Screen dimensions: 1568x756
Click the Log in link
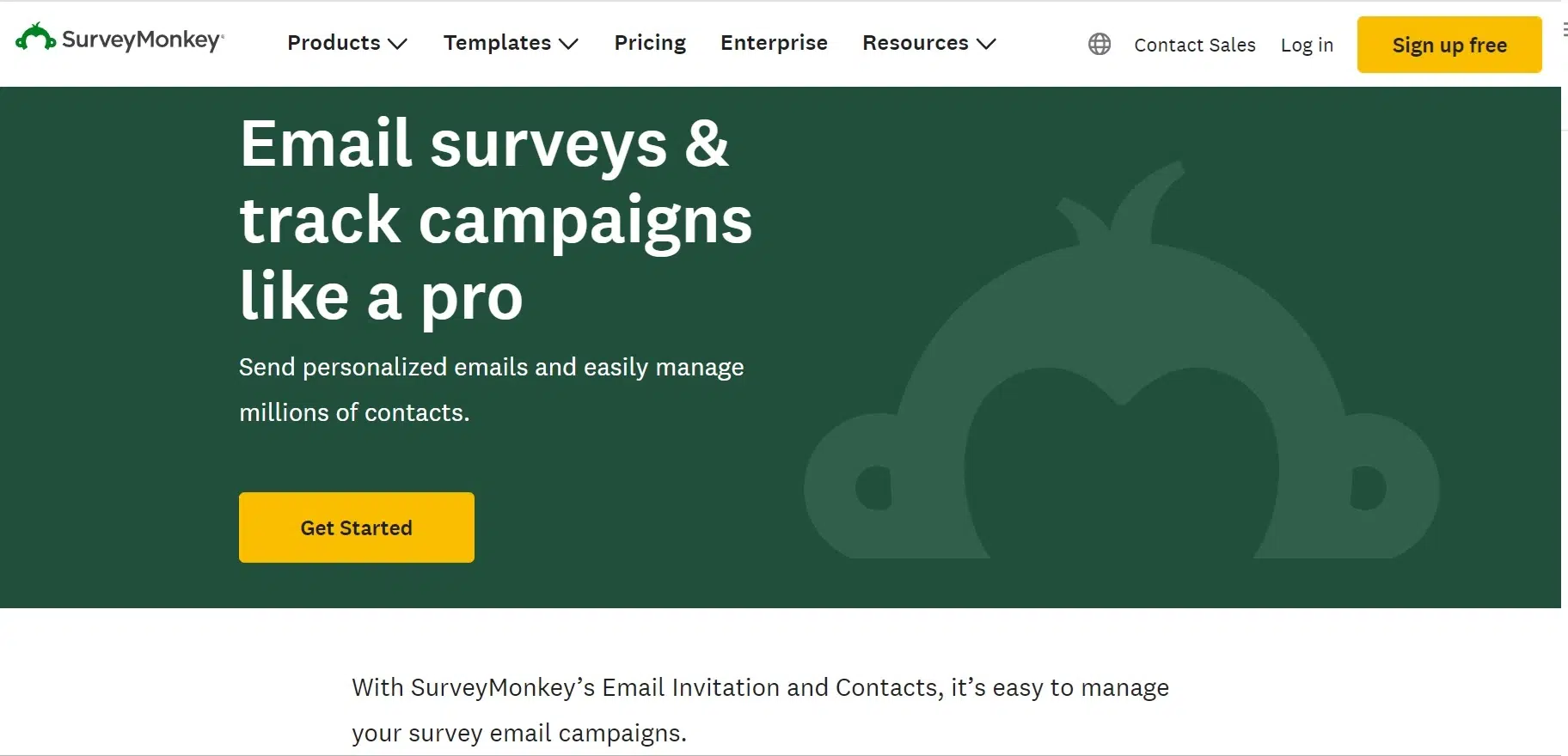click(x=1307, y=46)
